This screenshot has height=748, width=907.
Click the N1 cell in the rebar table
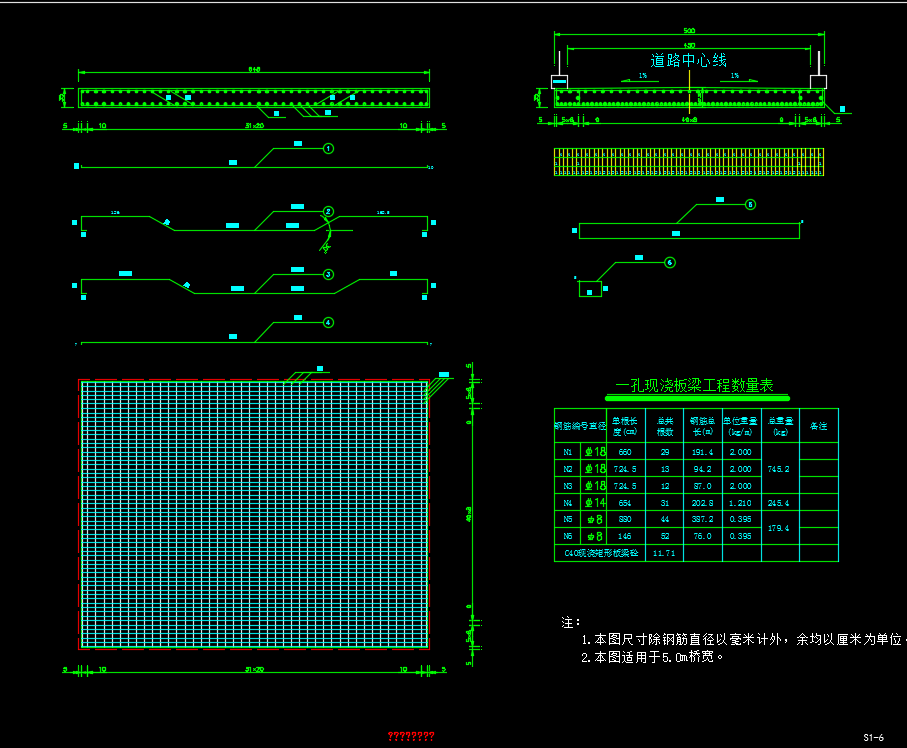click(567, 452)
